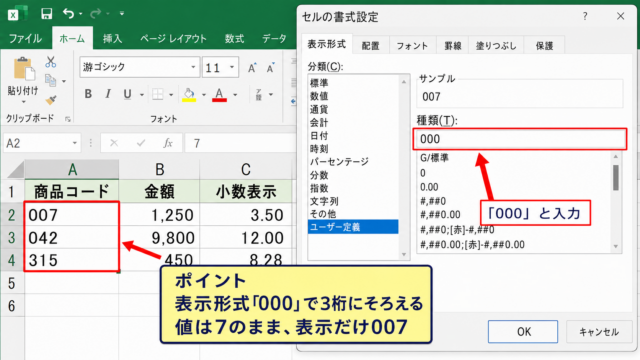
Task: Select the ホーム ribbon tab
Action: 72,39
